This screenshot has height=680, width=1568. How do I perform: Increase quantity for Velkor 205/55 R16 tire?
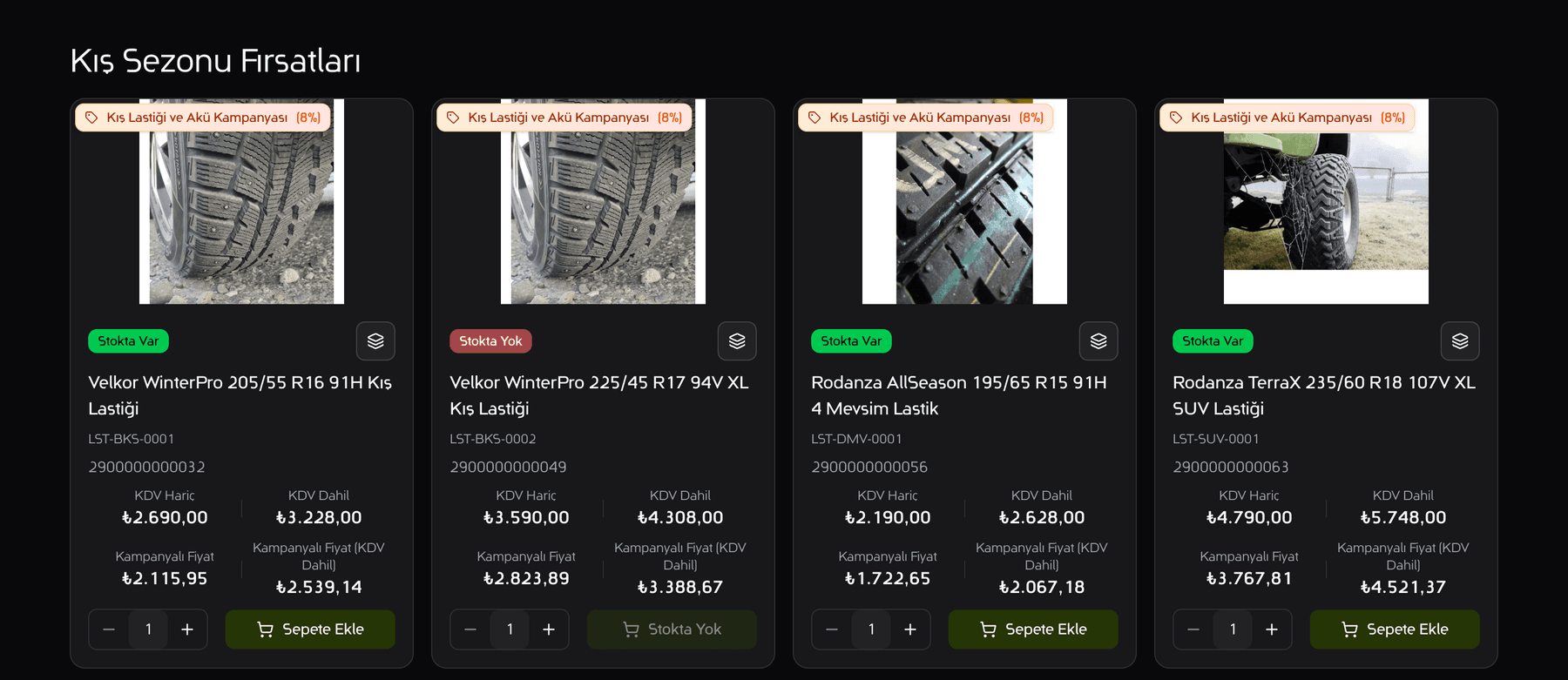(187, 630)
